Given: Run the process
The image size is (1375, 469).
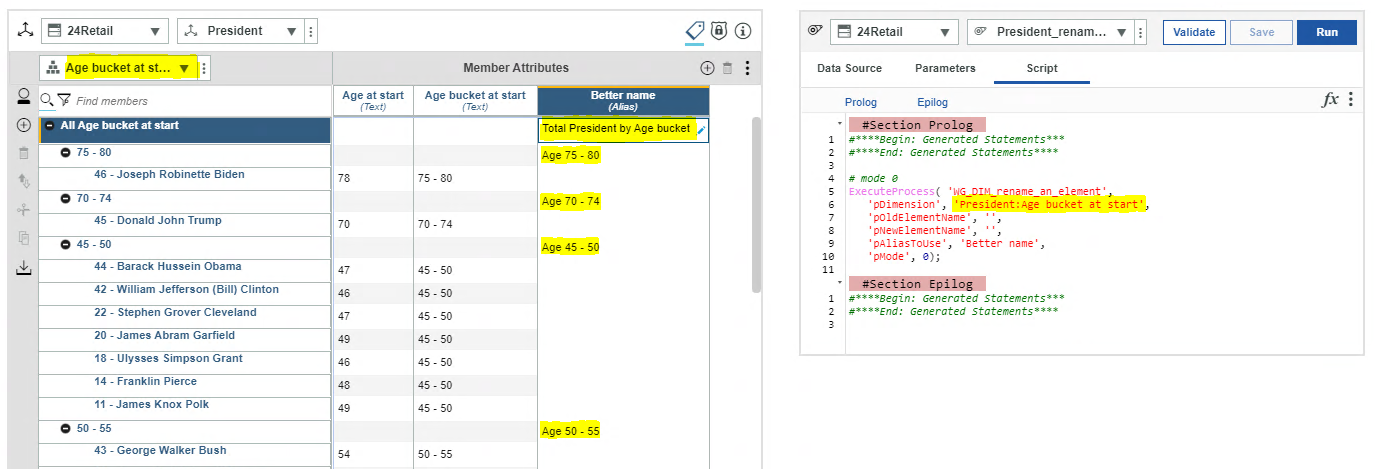Looking at the screenshot, I should tap(1327, 32).
